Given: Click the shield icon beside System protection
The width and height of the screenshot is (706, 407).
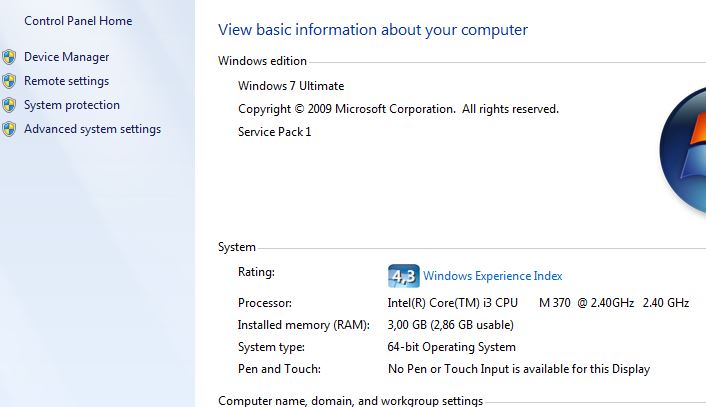Looking at the screenshot, I should tap(9, 105).
